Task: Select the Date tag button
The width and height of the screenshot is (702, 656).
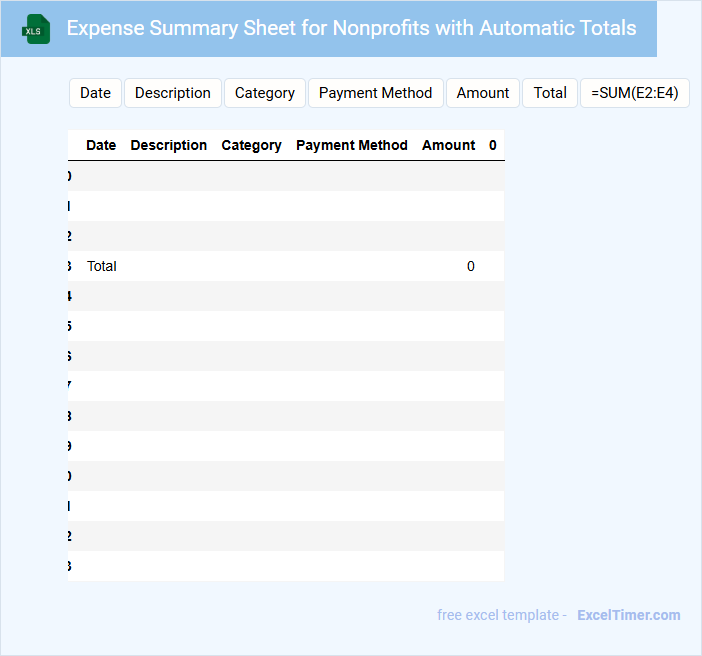Action: point(95,93)
